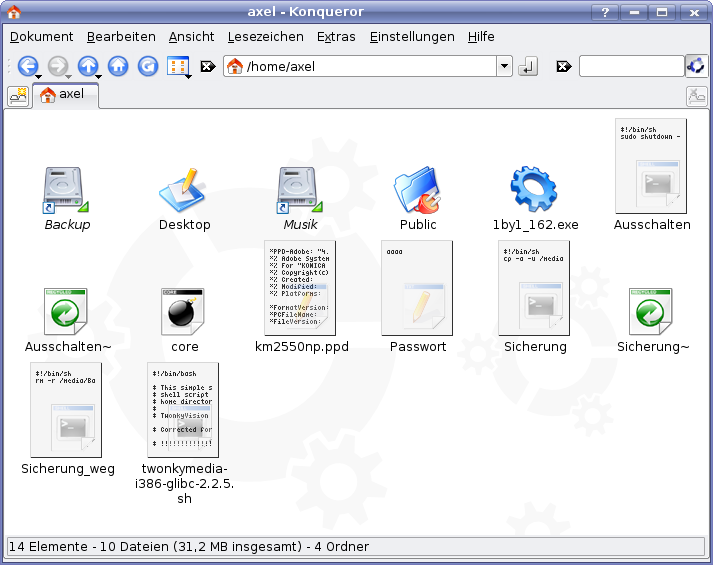Screen dimensions: 713x565
Task: Click the Backup label text
Action: click(x=67, y=225)
